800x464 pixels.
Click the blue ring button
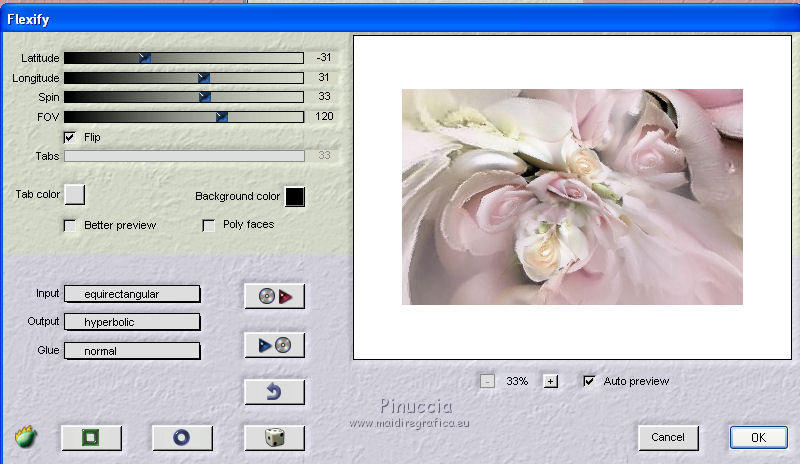click(x=182, y=437)
